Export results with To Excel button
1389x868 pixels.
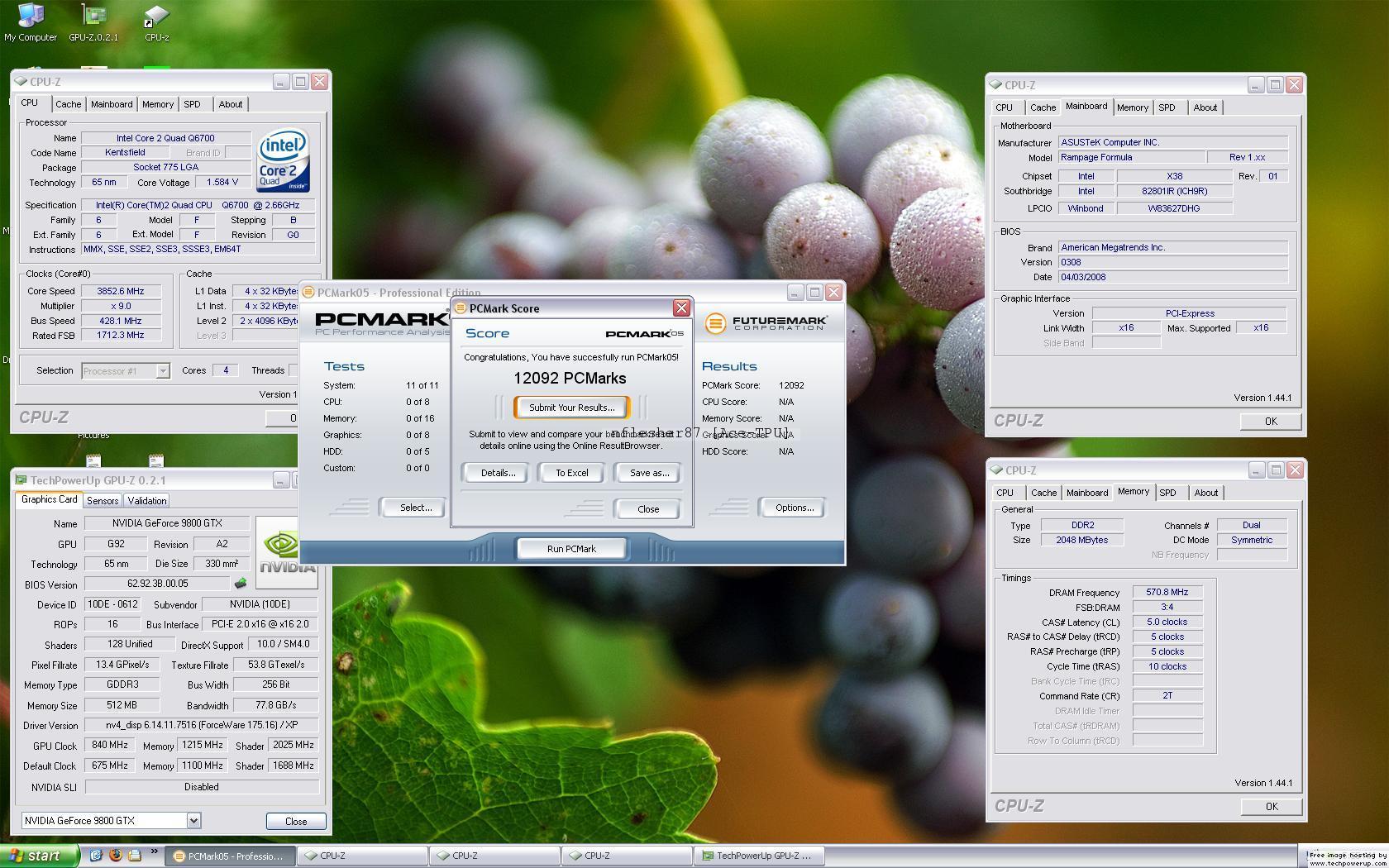pyautogui.click(x=571, y=473)
